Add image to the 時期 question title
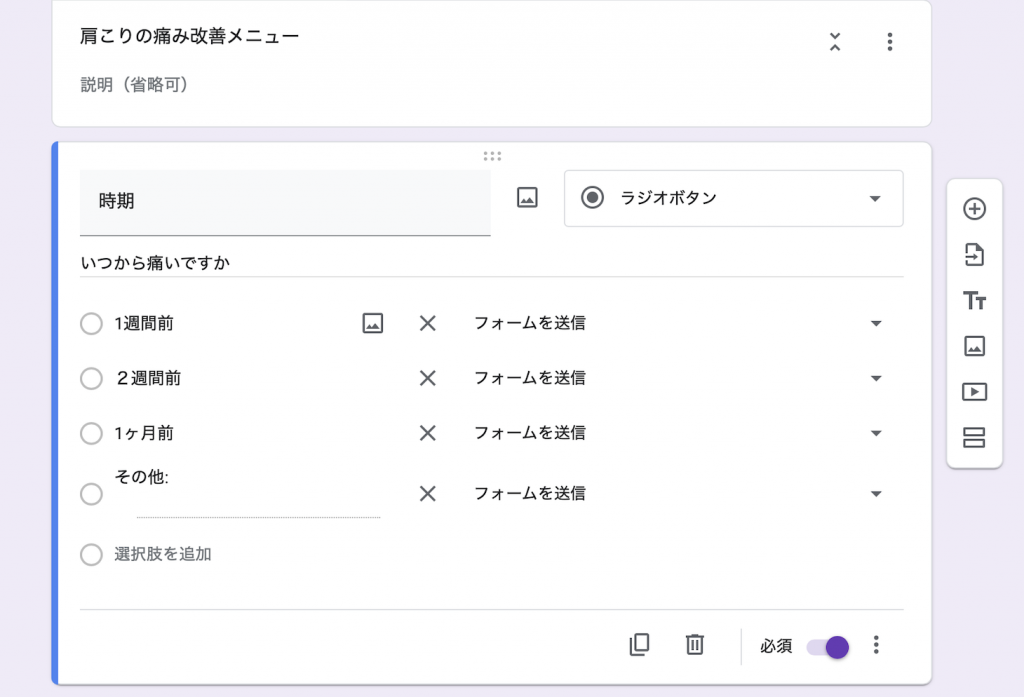 point(527,198)
